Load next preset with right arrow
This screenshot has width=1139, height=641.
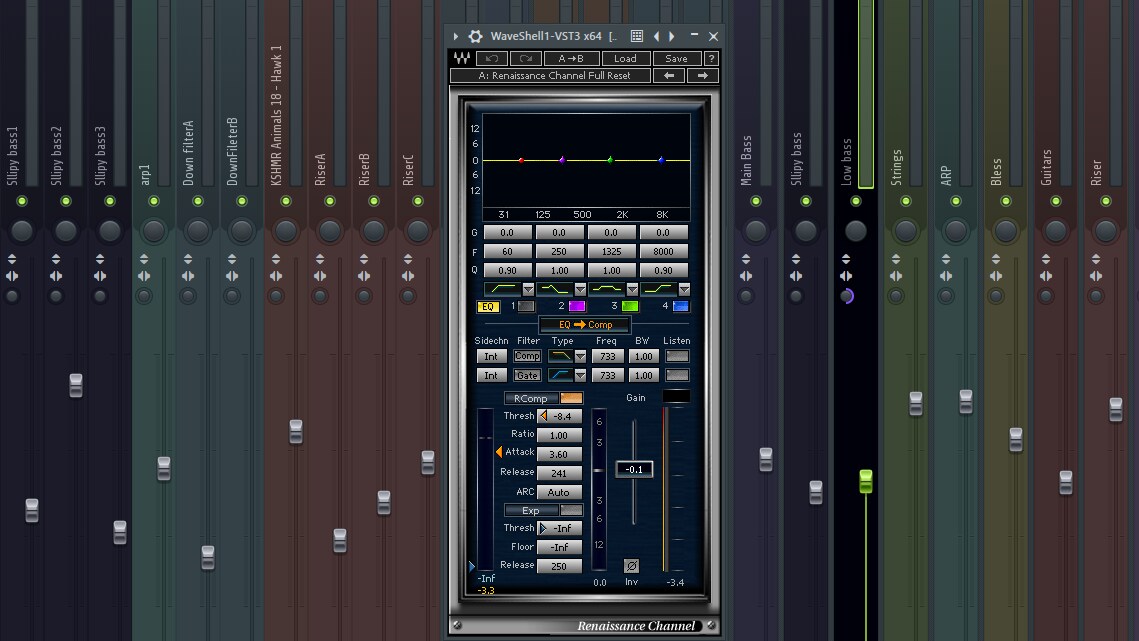pyautogui.click(x=702, y=76)
